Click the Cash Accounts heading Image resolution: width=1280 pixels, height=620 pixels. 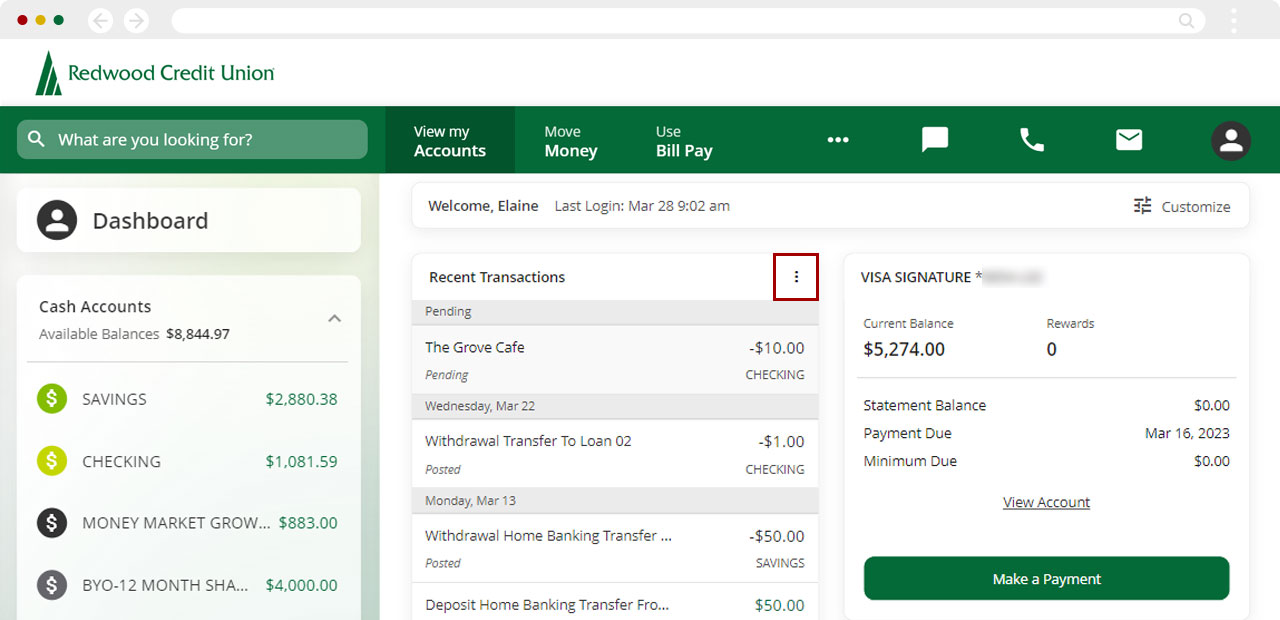tap(95, 307)
